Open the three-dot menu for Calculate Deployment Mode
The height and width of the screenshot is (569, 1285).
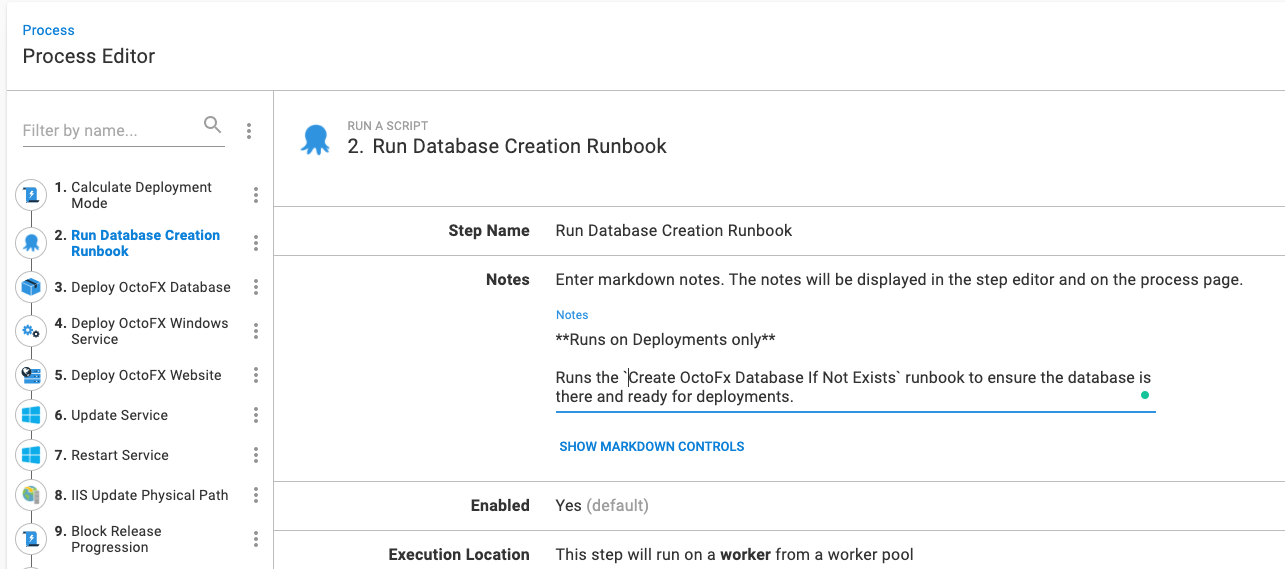[256, 195]
